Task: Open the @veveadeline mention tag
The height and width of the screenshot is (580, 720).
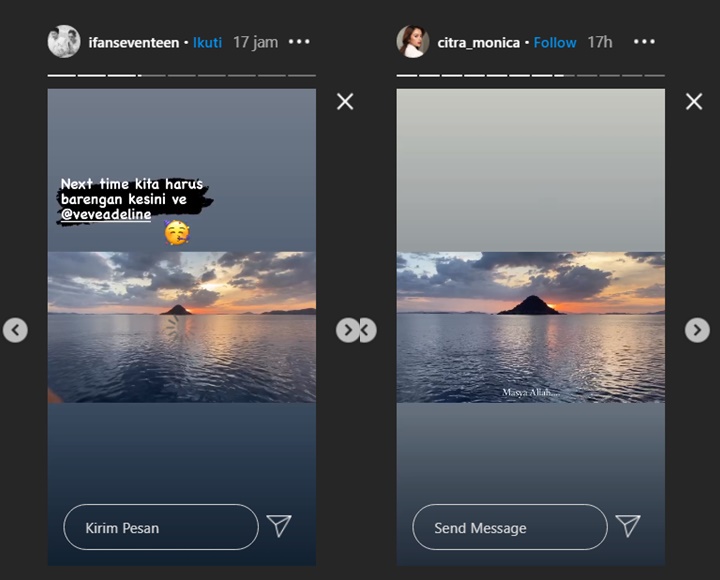Action: (105, 214)
